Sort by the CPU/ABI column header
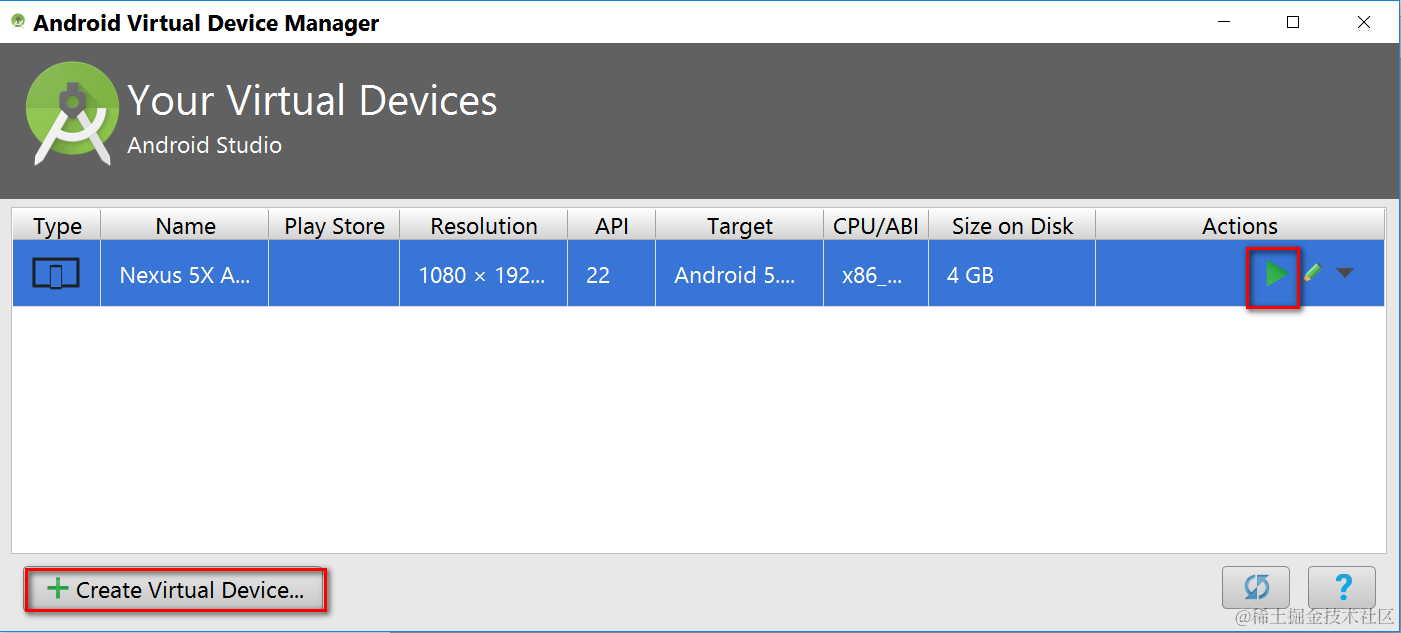Viewport: 1401px width, 633px height. pyautogui.click(x=876, y=225)
